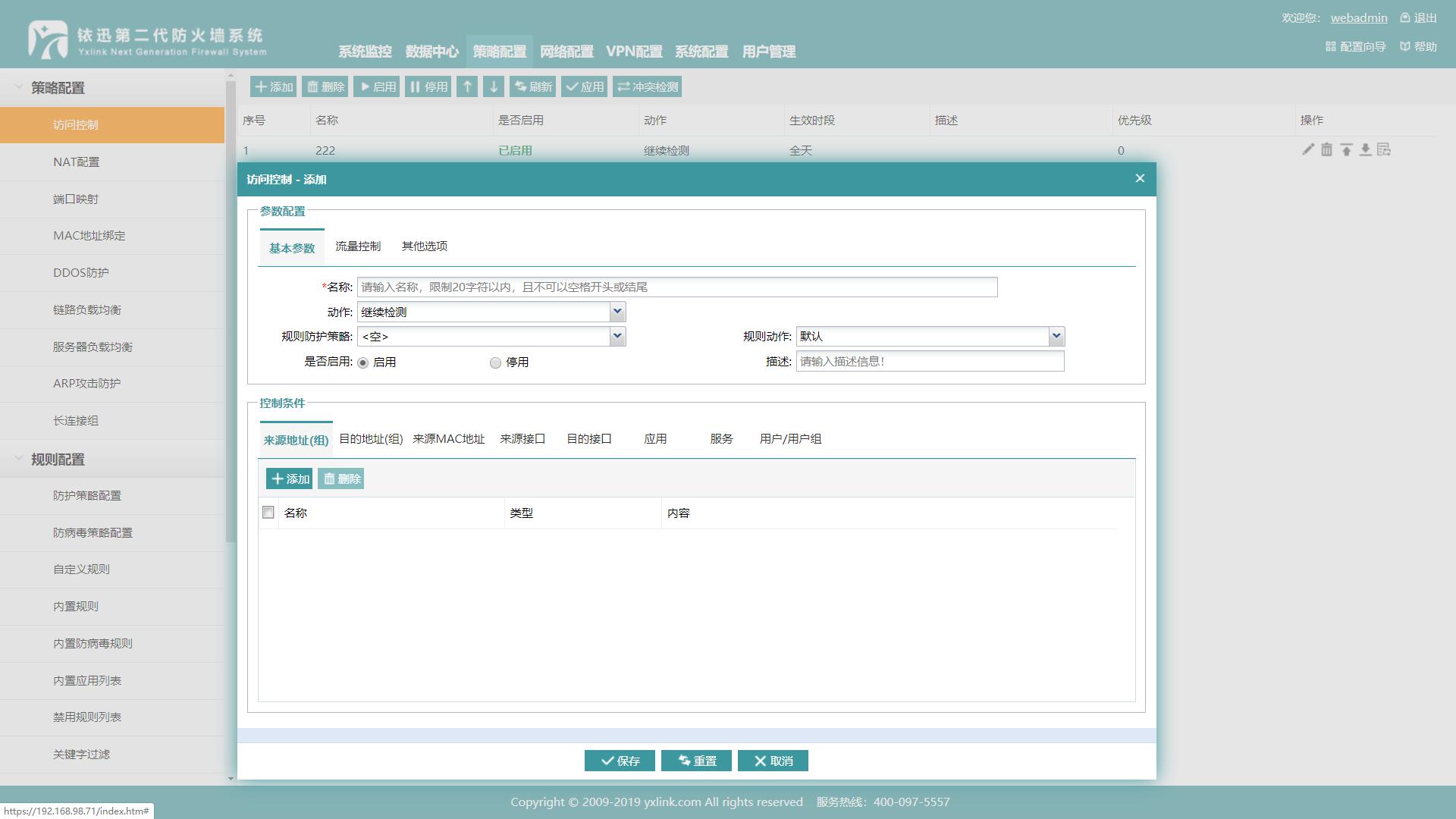Open the 来源地址(组) tab
The width and height of the screenshot is (1456, 819).
coord(296,440)
